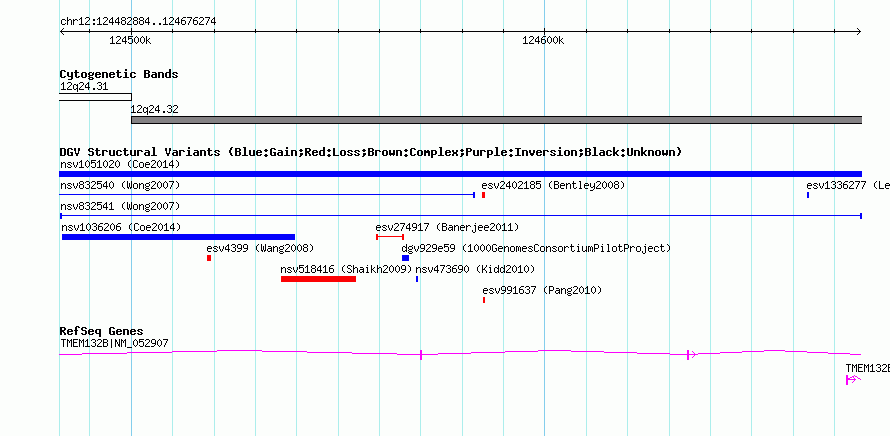This screenshot has height=436, width=890.
Task: Click the 124500k ruler tick label
Action: coord(131,40)
